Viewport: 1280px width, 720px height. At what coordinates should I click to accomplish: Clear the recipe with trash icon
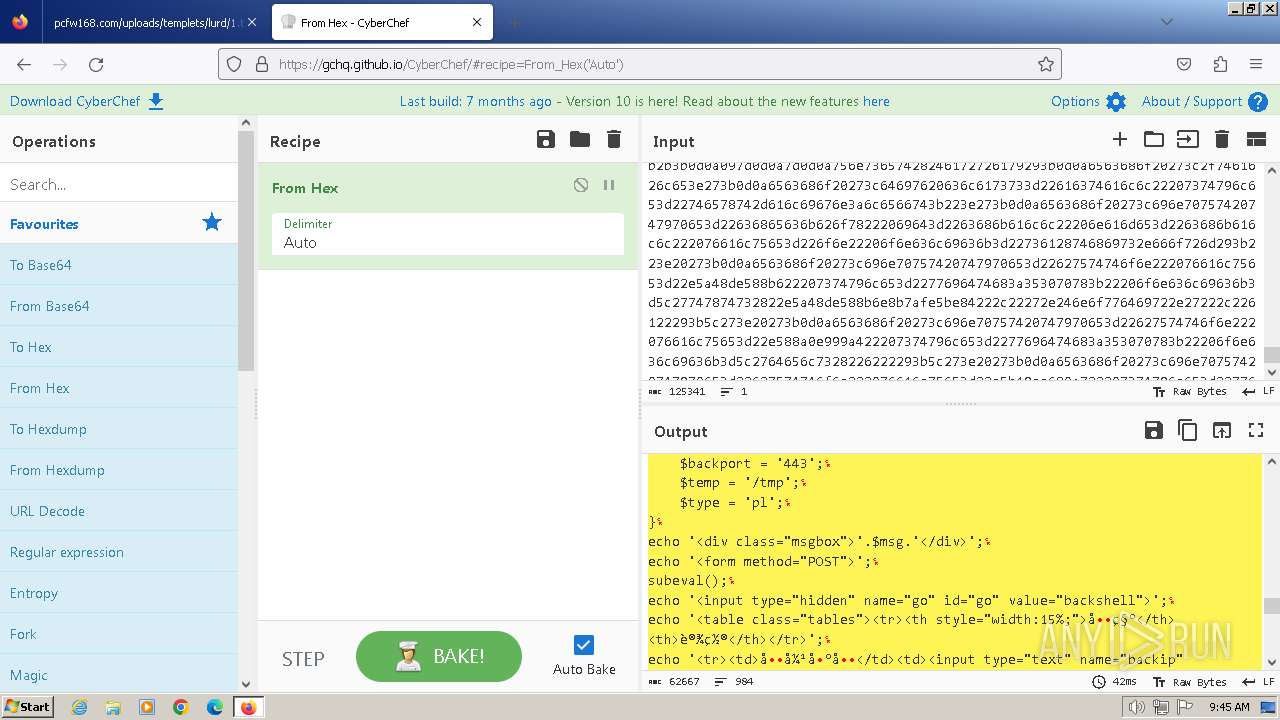coord(614,140)
